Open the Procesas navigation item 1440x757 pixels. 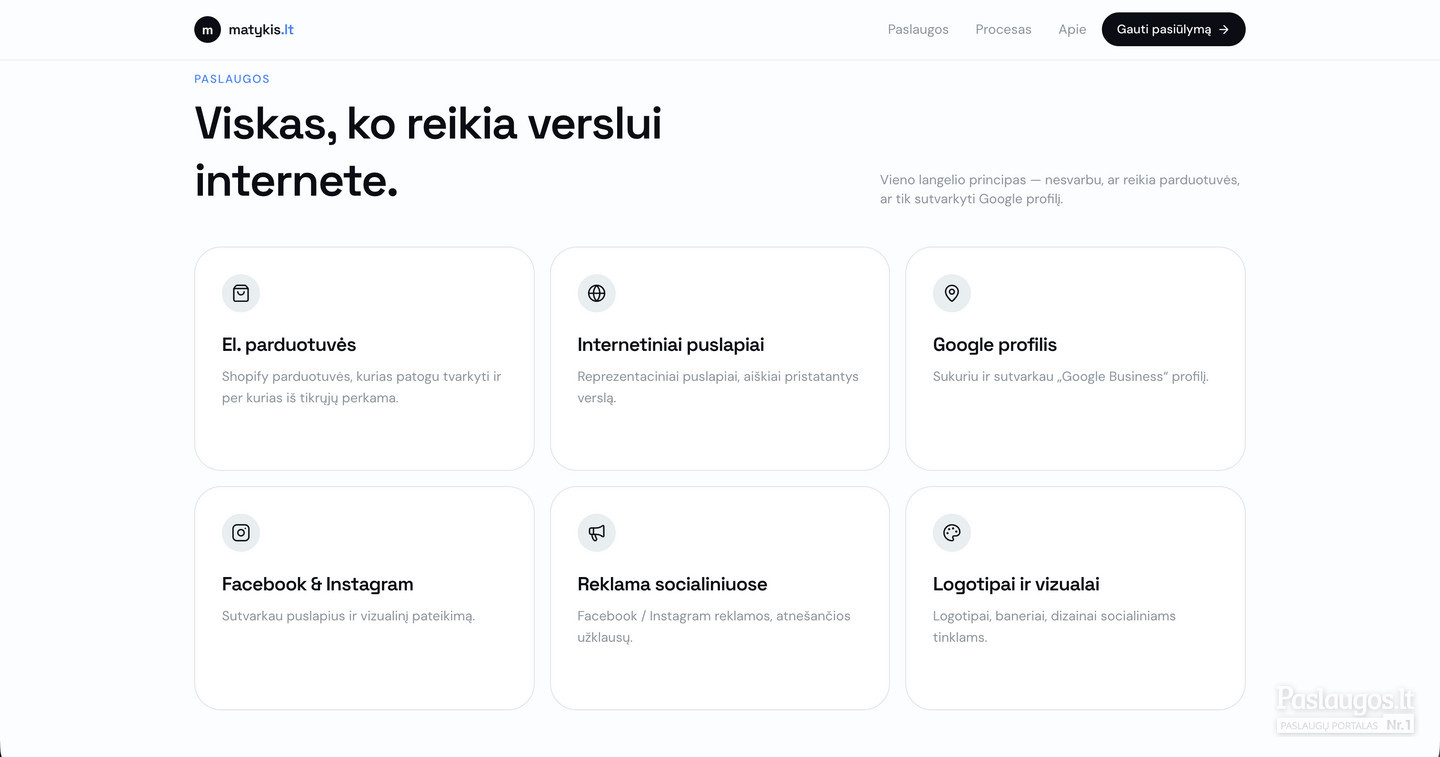(1003, 30)
